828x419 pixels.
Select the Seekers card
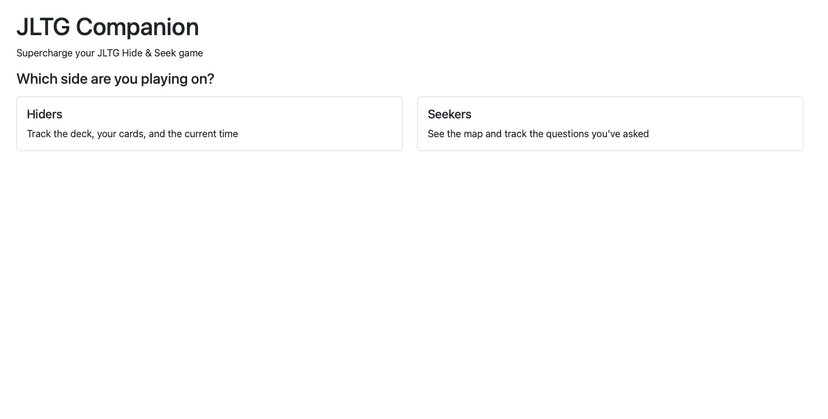pyautogui.click(x=610, y=124)
